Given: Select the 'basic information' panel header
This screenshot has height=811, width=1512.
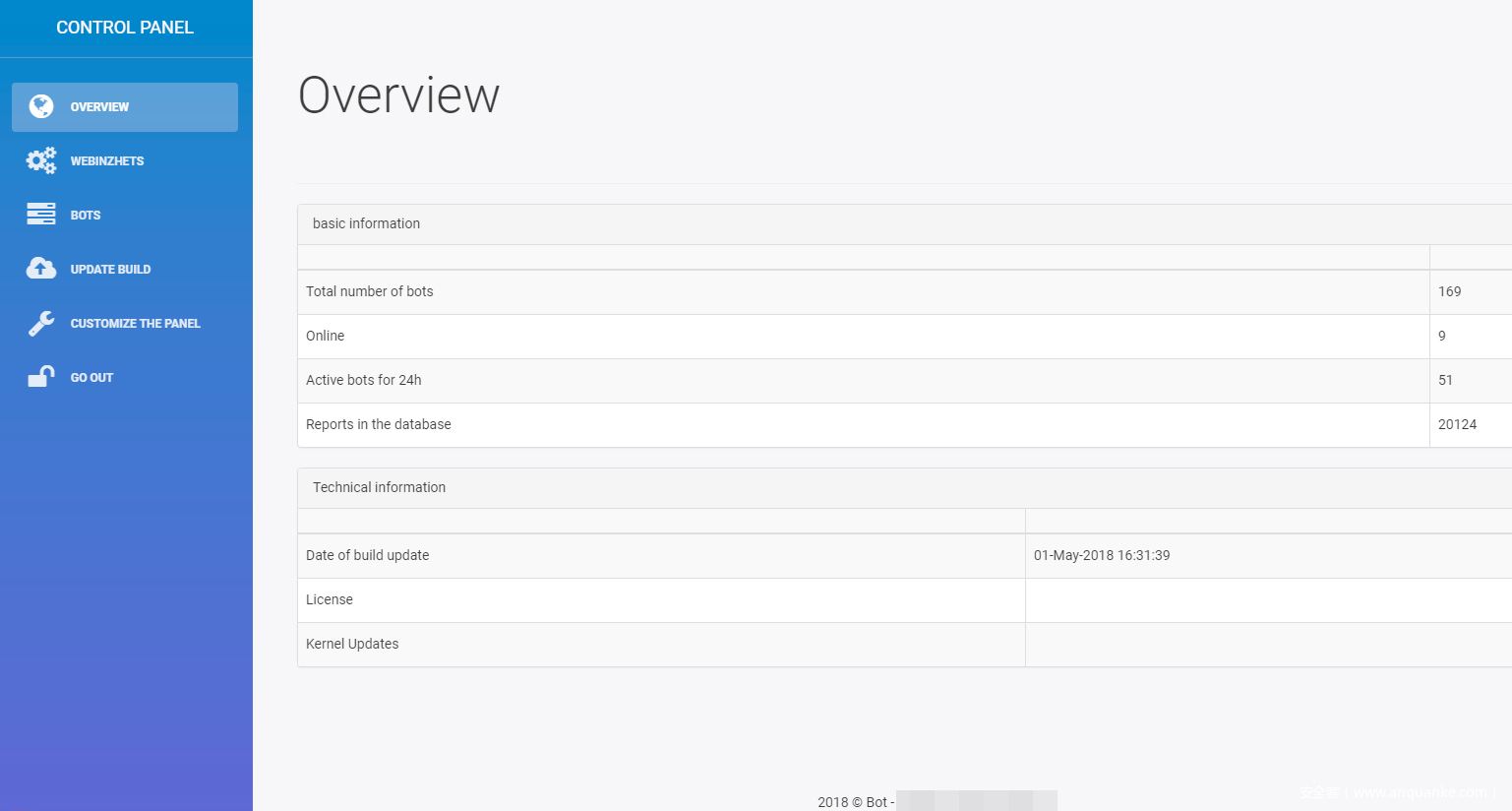Looking at the screenshot, I should [904, 224].
